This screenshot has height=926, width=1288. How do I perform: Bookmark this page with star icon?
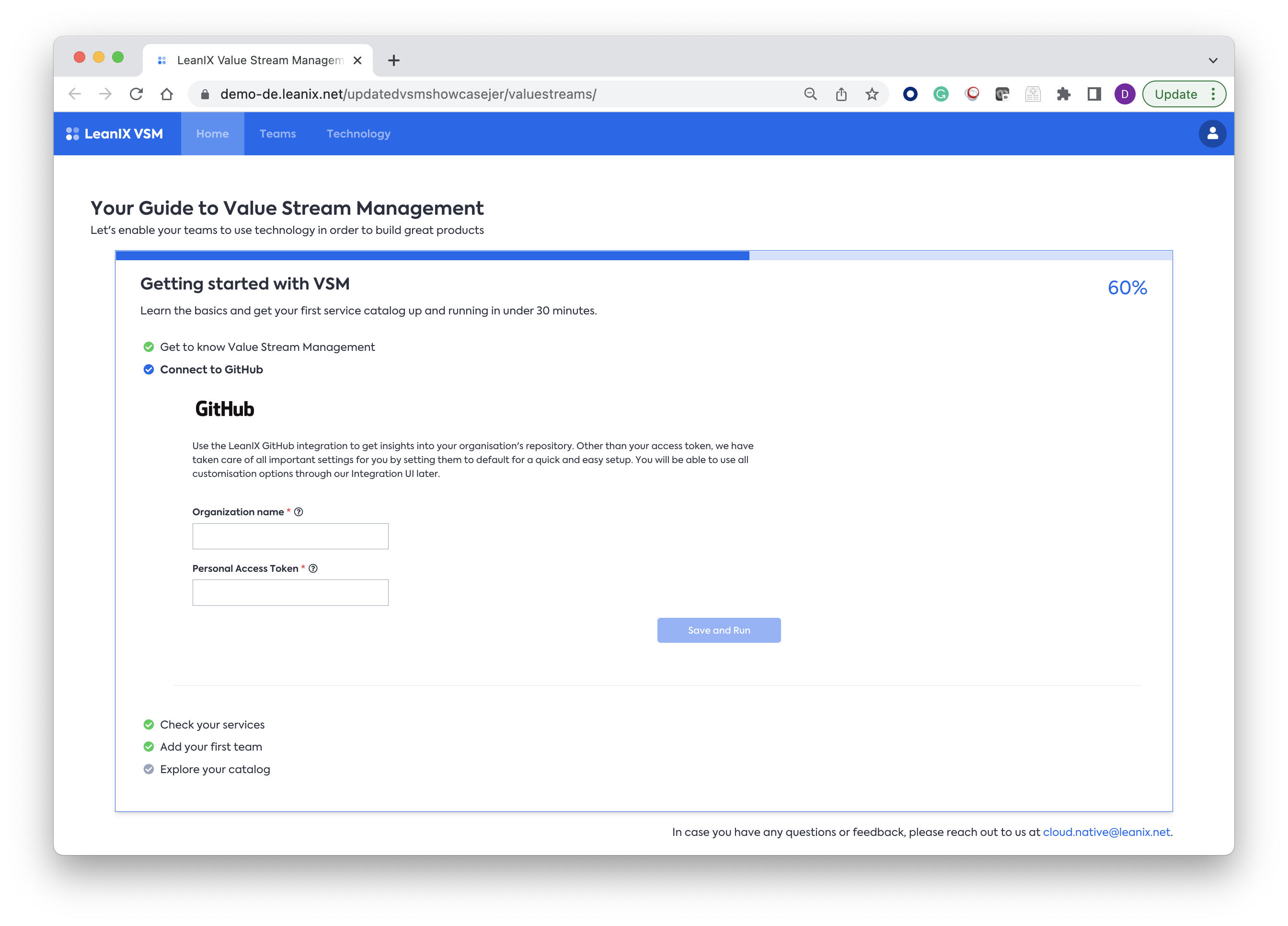tap(872, 94)
